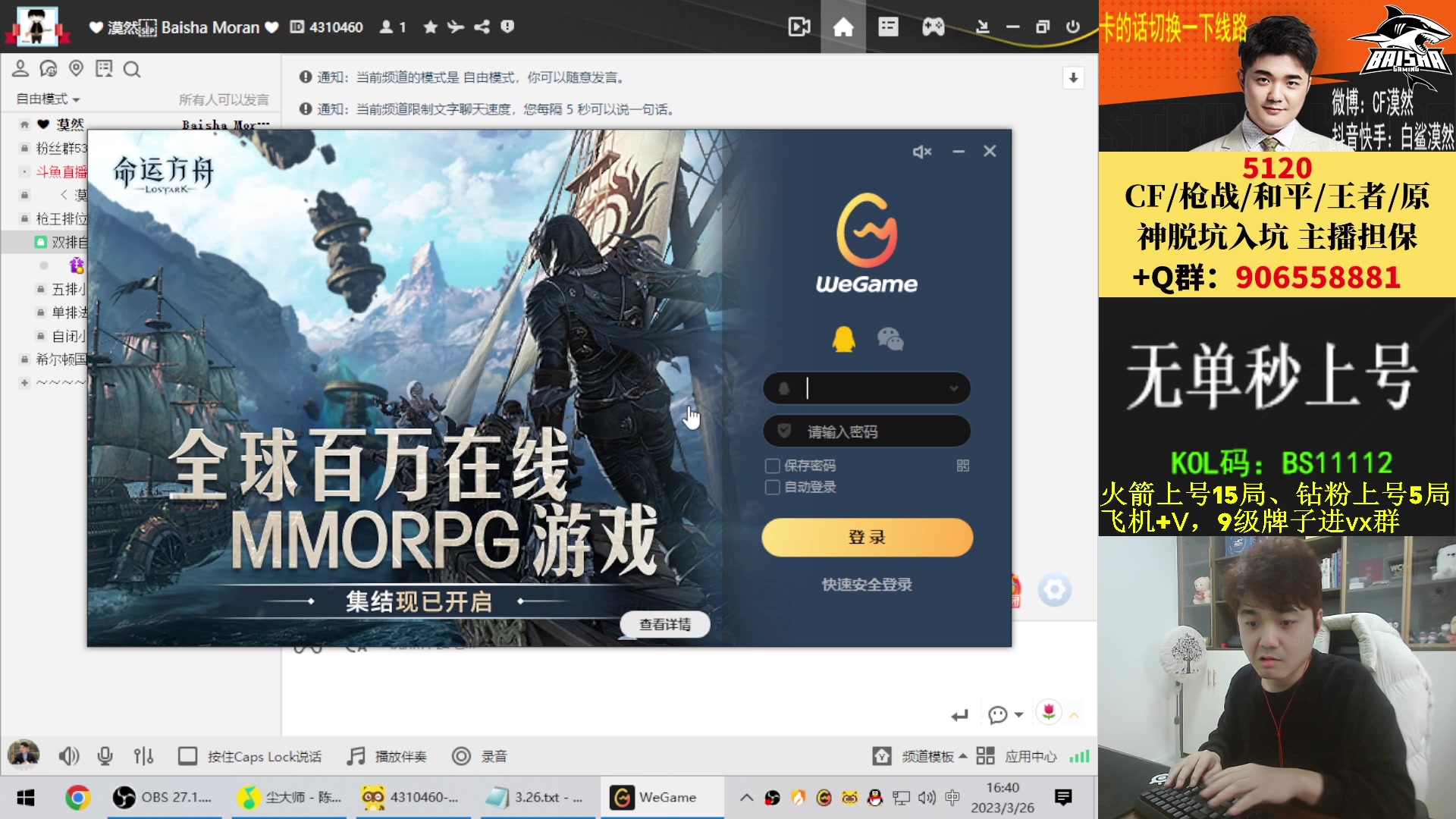
Task: Open the game controller icon in YY
Action: tap(933, 27)
